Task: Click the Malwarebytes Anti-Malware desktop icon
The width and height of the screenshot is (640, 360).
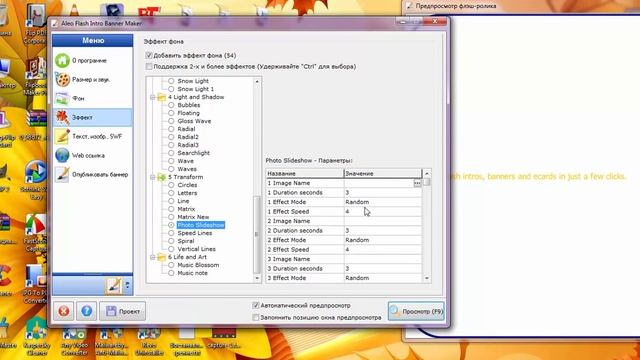Action: (x=111, y=340)
